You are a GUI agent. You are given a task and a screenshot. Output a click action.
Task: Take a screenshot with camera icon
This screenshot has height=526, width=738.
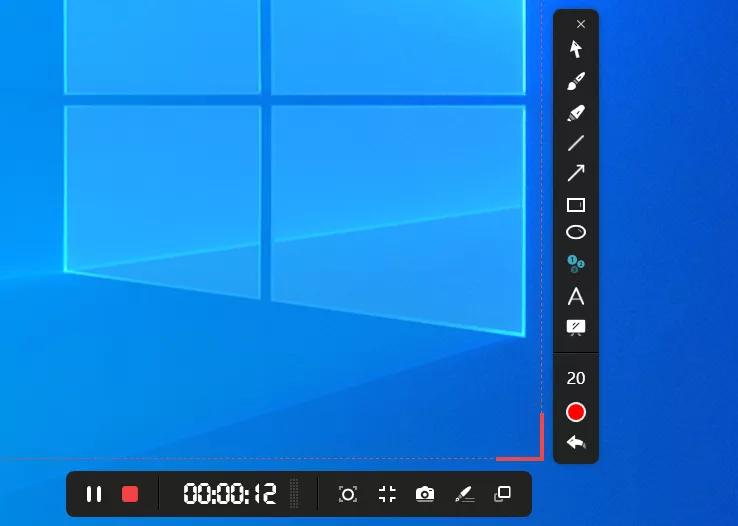click(x=425, y=494)
